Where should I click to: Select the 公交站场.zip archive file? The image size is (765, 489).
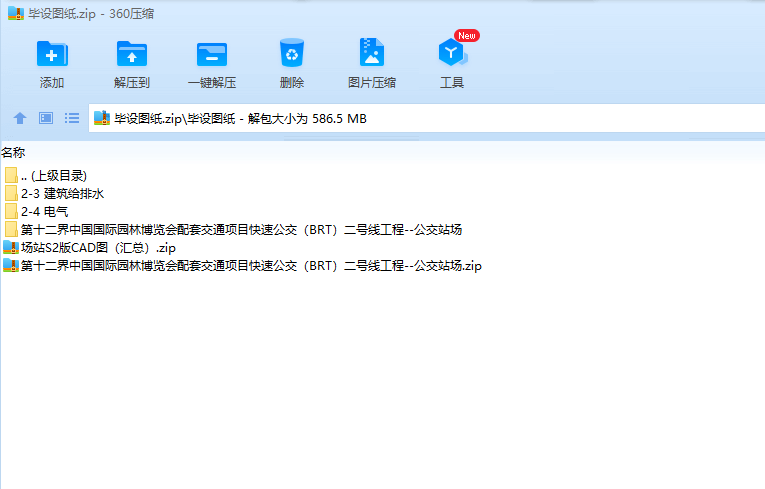242,266
